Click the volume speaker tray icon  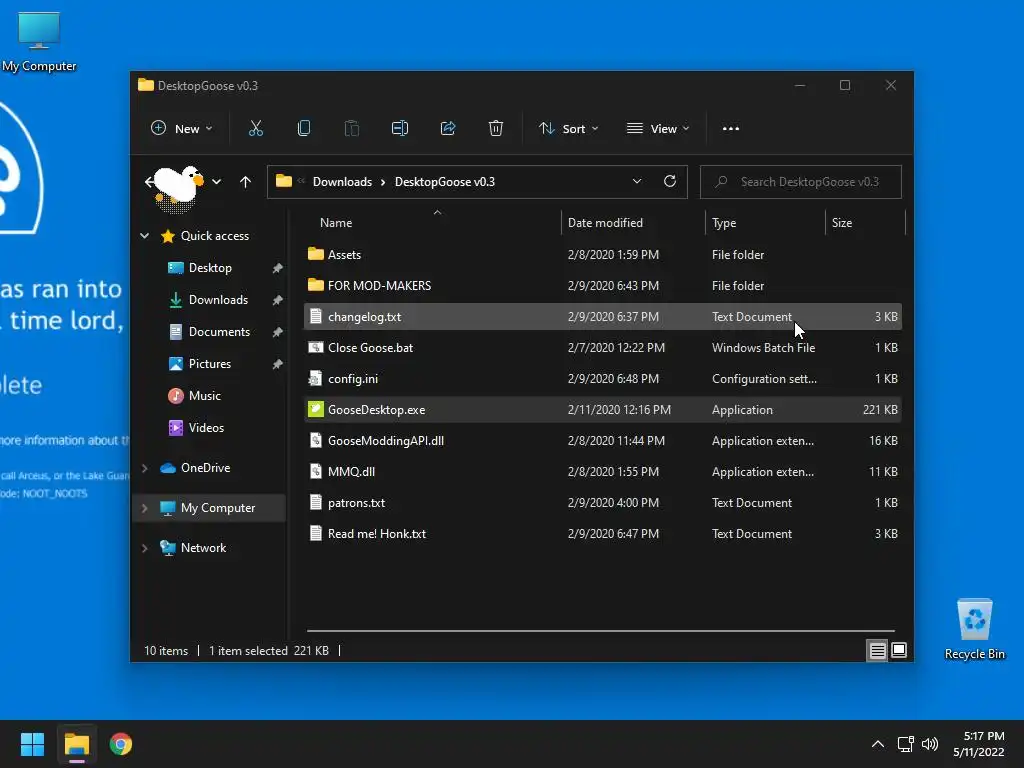(930, 744)
